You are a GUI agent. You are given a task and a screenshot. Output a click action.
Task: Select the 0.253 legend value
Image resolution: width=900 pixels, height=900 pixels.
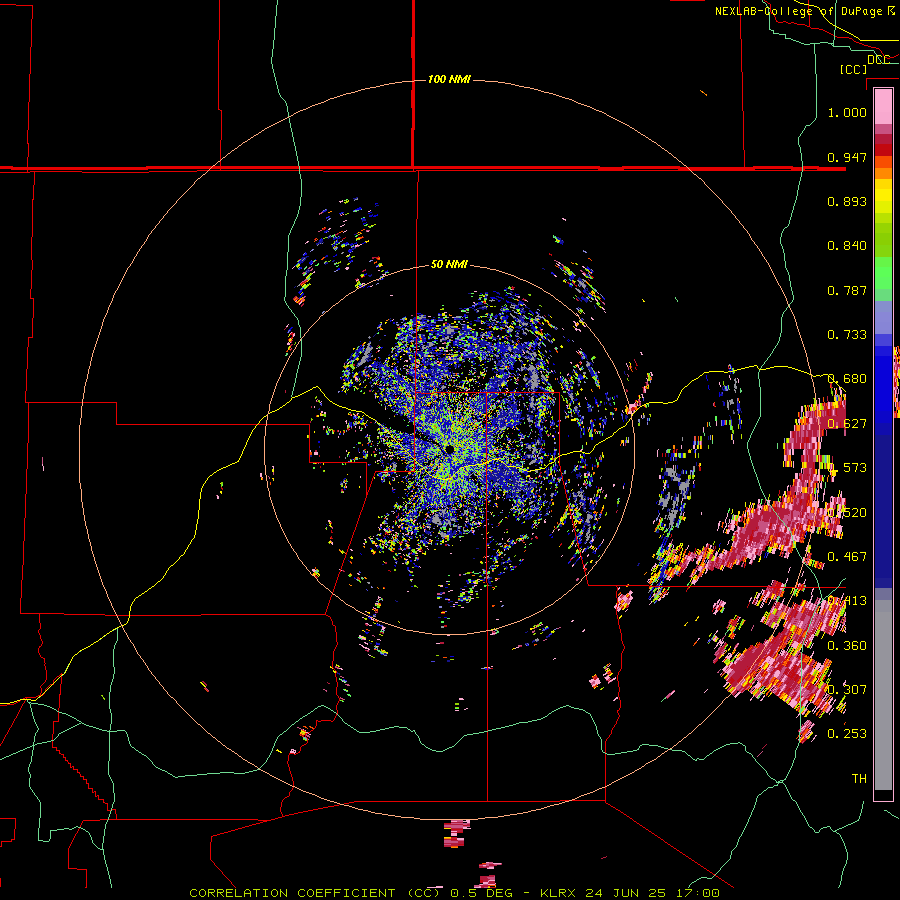847,734
